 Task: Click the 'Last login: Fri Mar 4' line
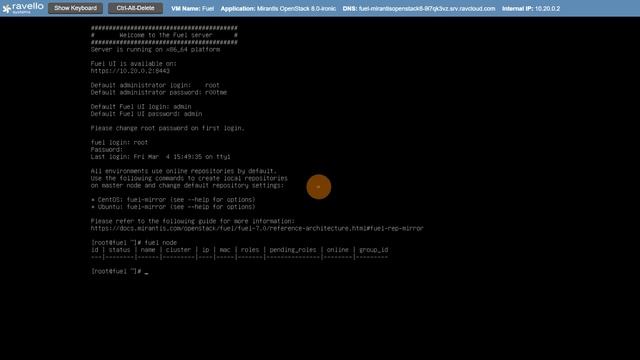(x=161, y=157)
